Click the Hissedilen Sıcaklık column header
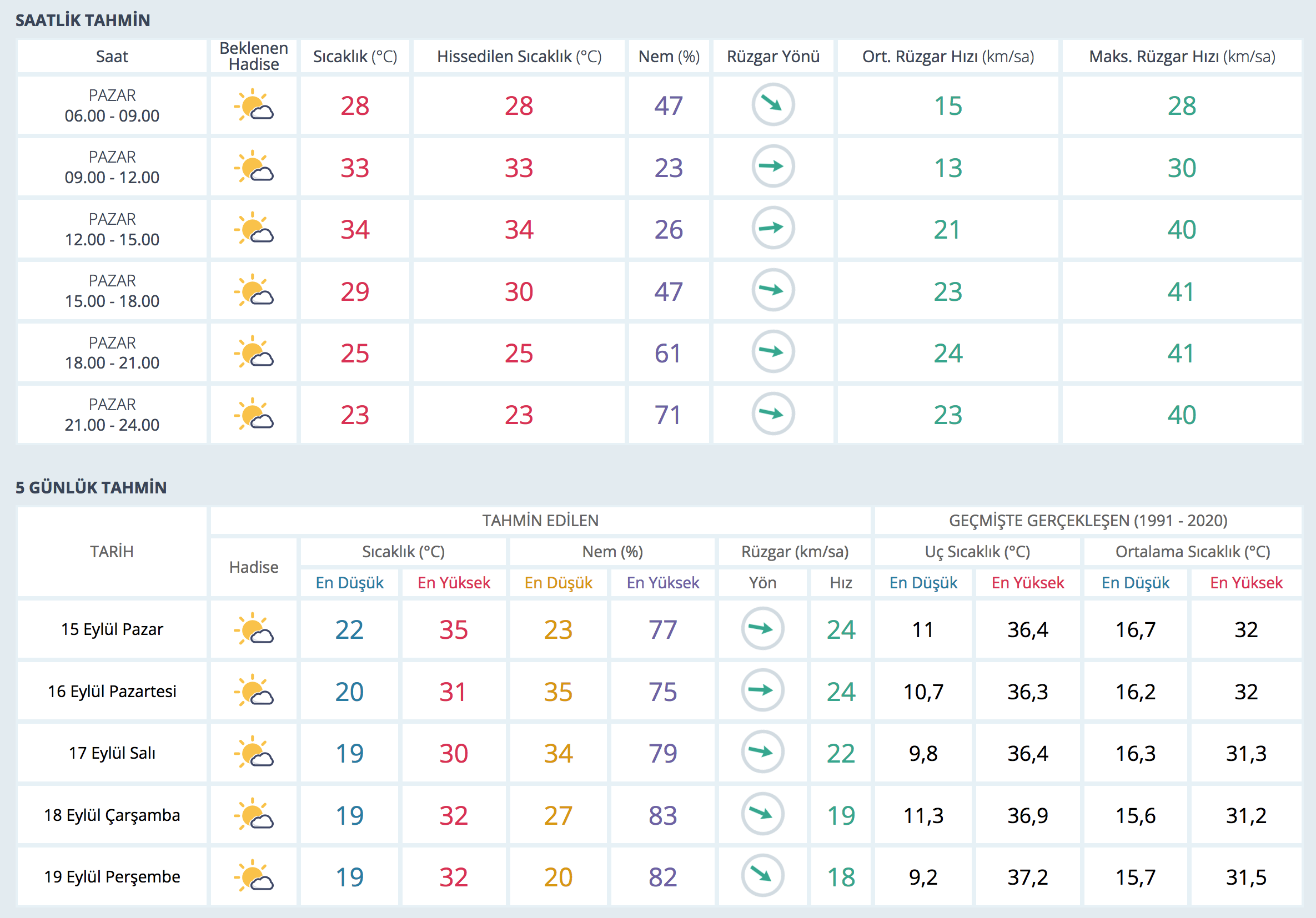The height and width of the screenshot is (918, 1316). click(x=519, y=57)
